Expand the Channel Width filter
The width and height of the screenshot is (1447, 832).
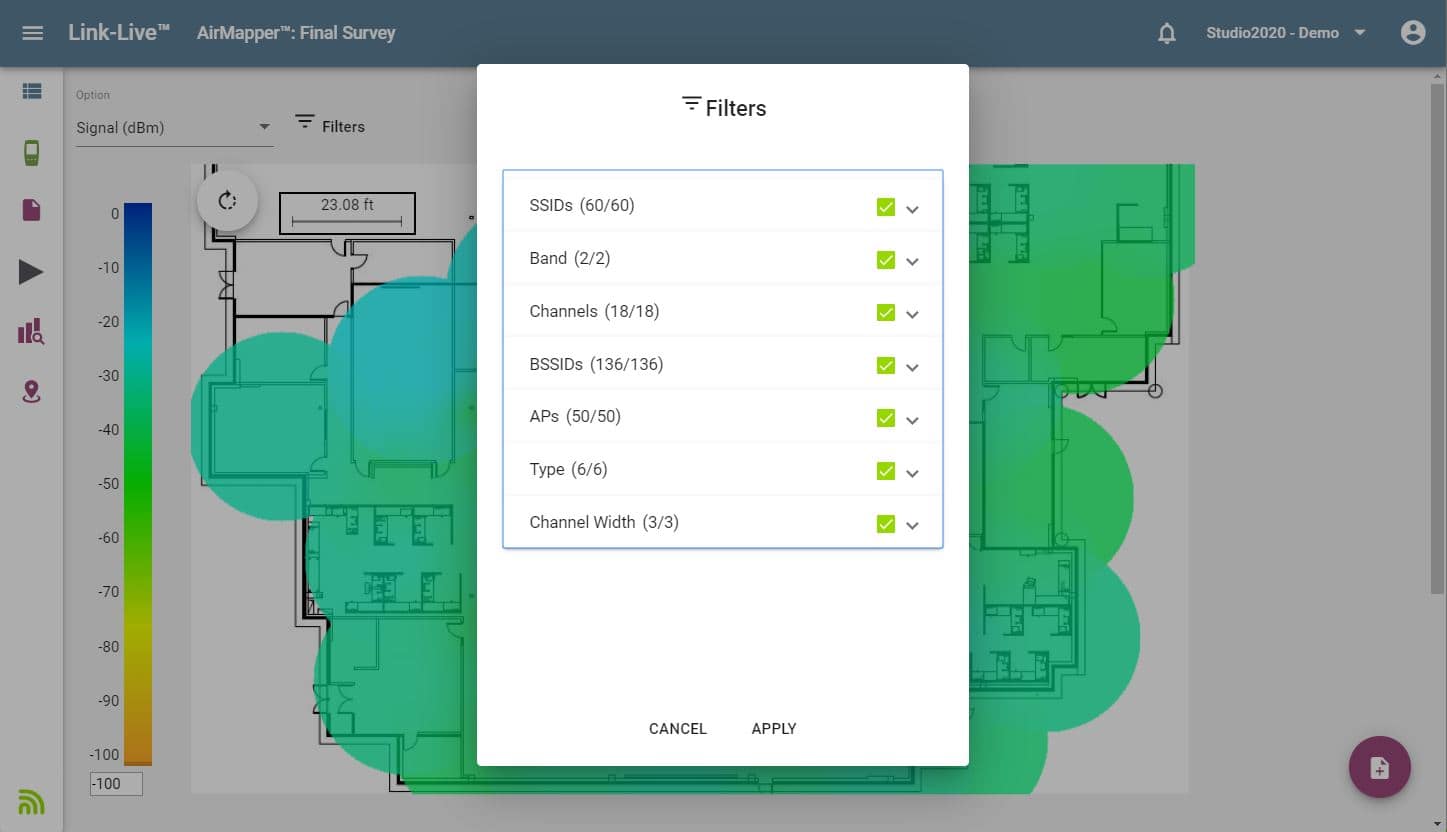[x=912, y=523]
